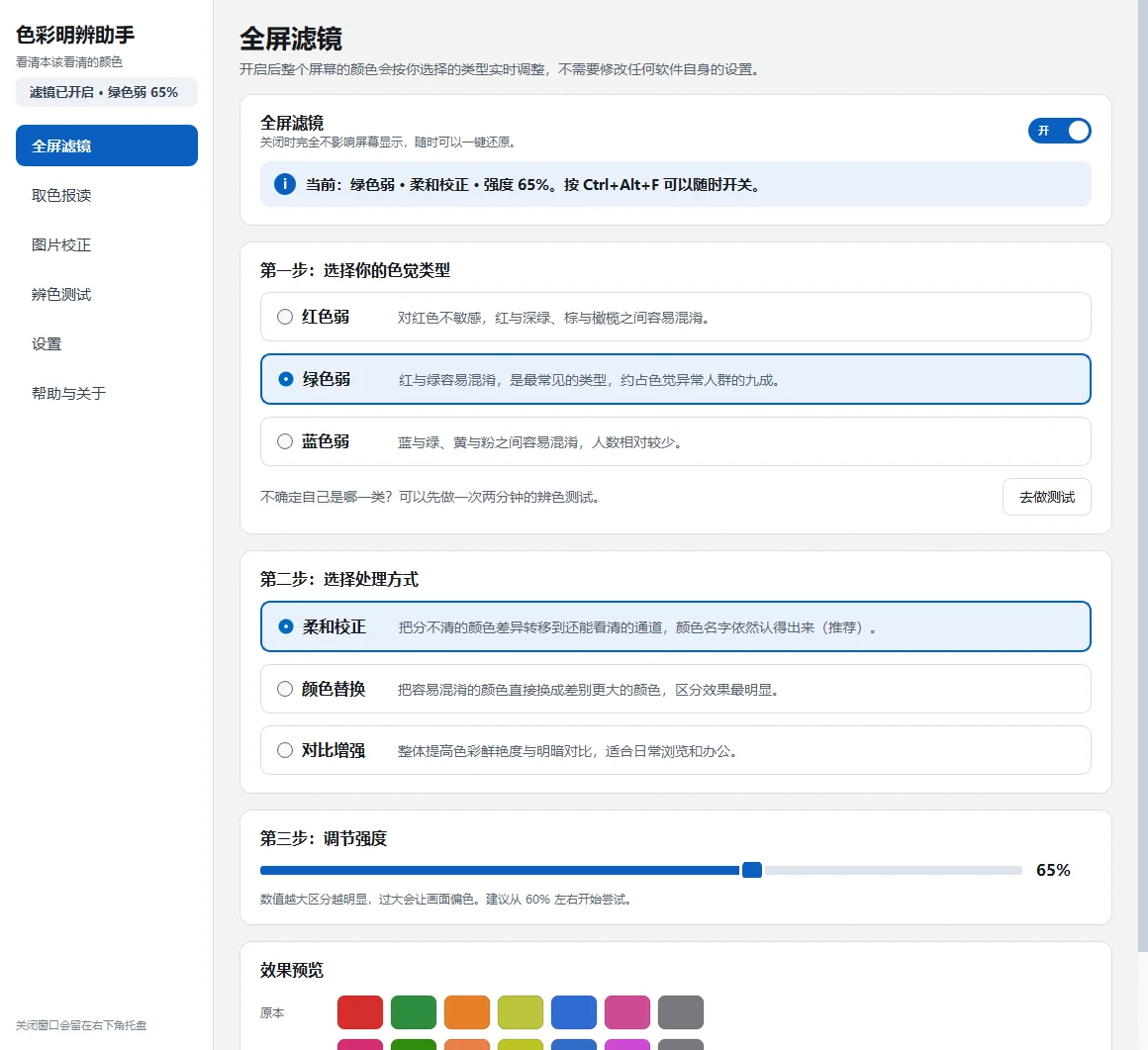The height and width of the screenshot is (1050, 1148).
Task: Click the orange original preview swatch
Action: [x=467, y=1012]
